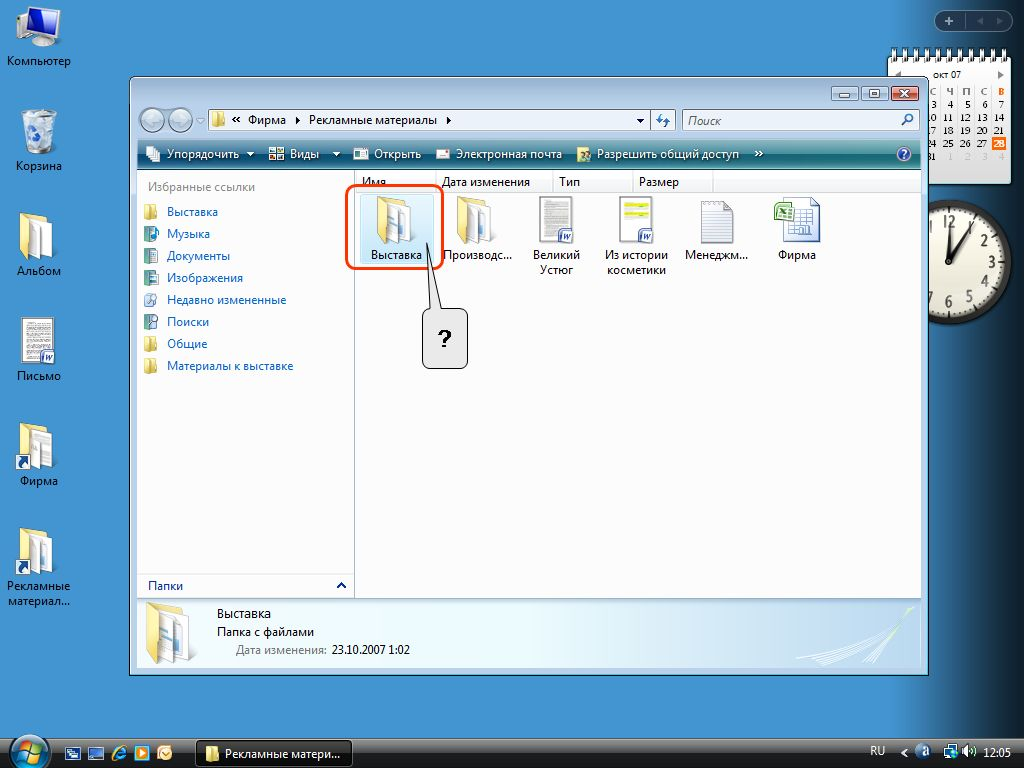1024x768 pixels.
Task: Click the volume speaker tray icon
Action: 970,752
